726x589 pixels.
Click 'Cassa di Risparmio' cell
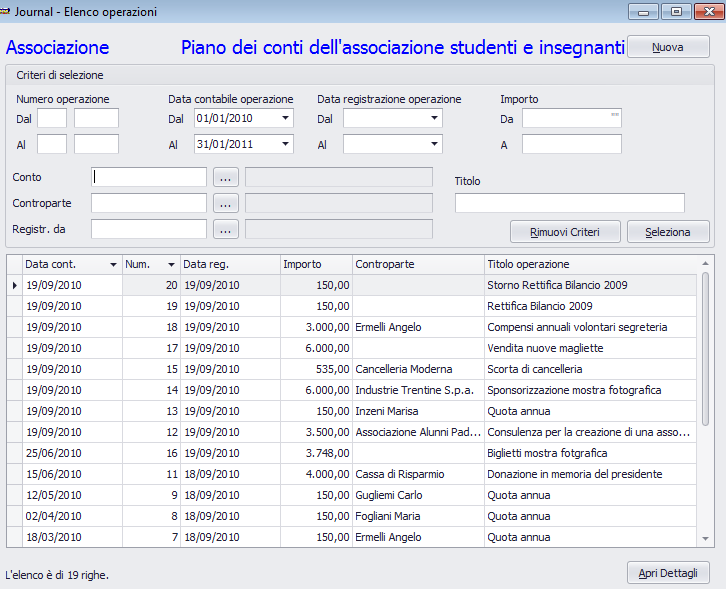[x=419, y=474]
